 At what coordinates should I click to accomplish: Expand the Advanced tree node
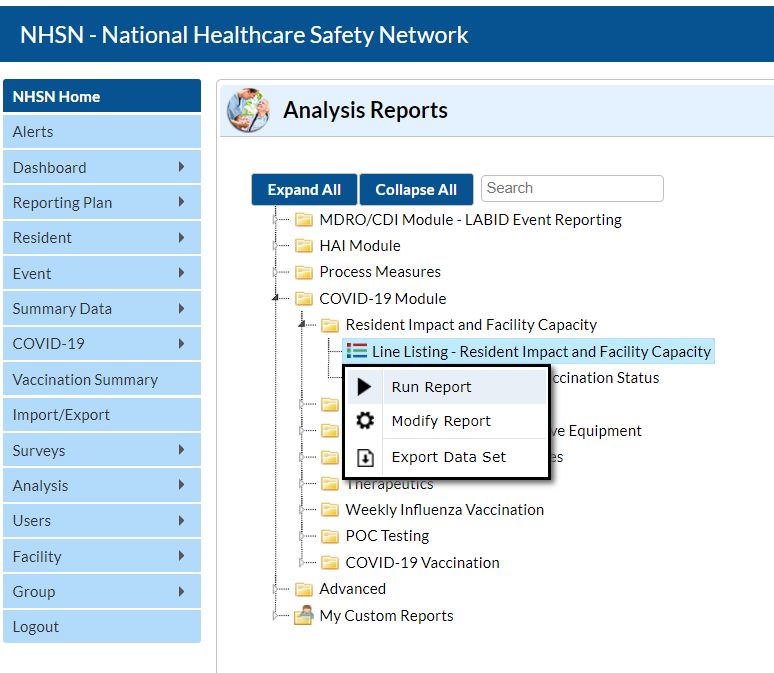[x=275, y=589]
